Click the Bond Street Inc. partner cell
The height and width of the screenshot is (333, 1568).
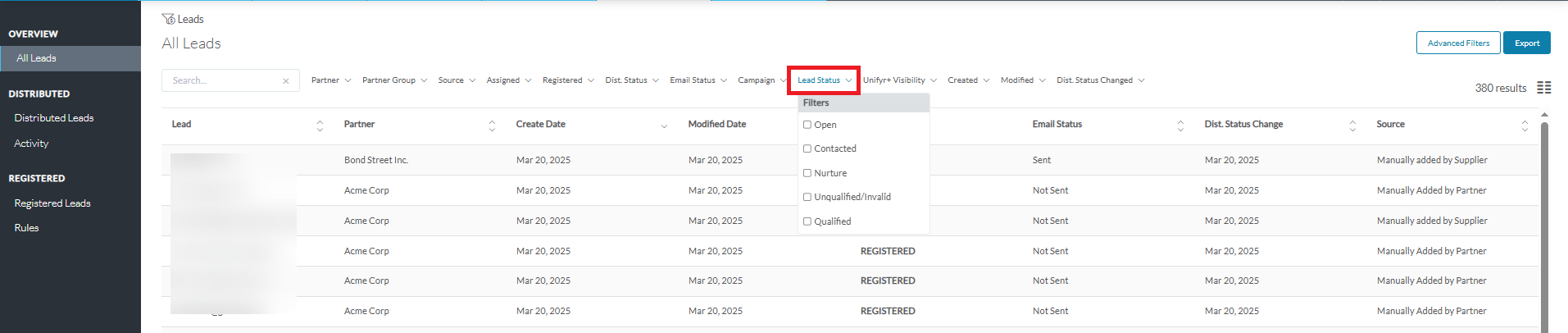[x=376, y=160]
